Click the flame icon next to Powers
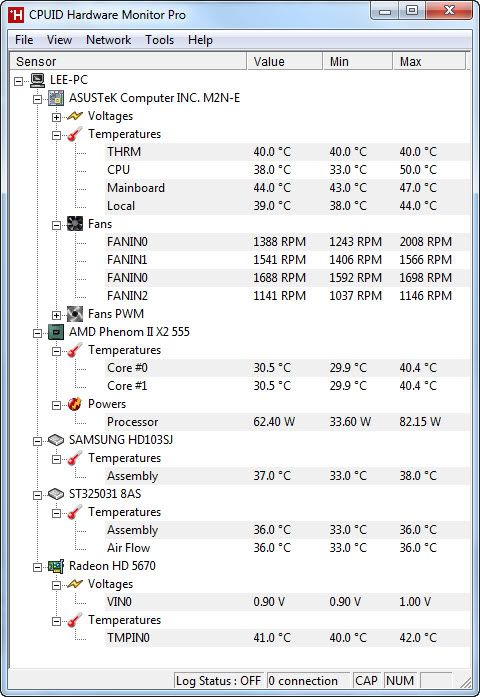This screenshot has width=480, height=697. click(x=75, y=404)
